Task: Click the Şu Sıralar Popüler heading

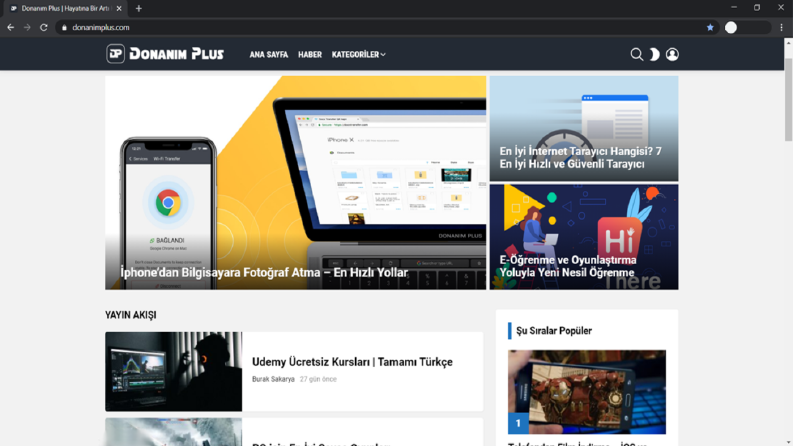Action: tap(554, 331)
